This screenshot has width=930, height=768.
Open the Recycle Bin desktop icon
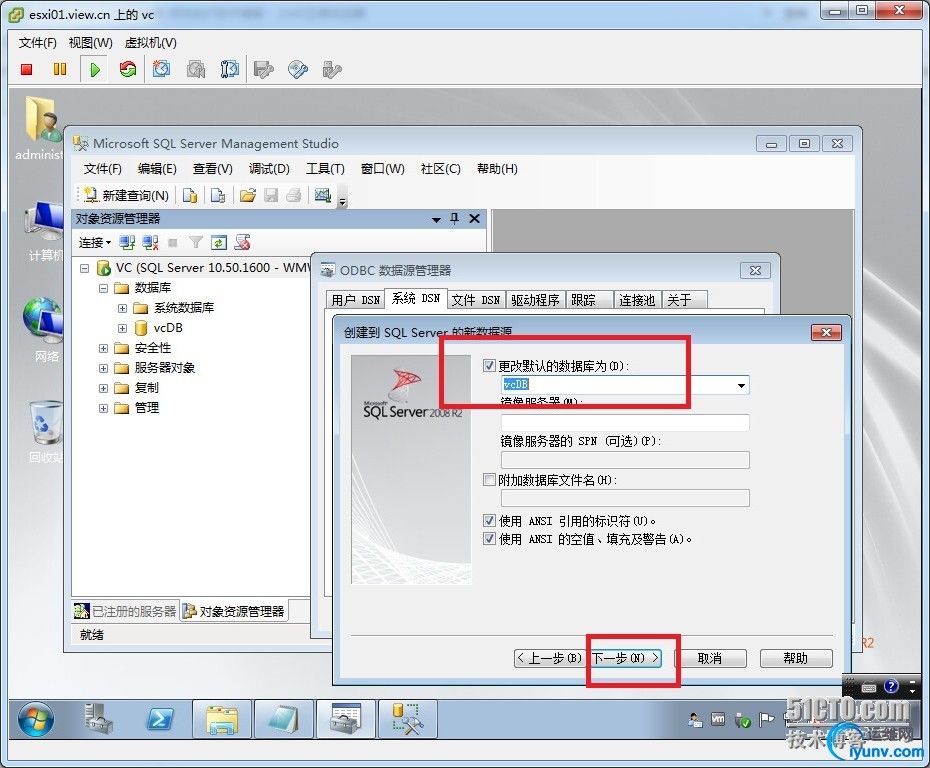pos(45,431)
